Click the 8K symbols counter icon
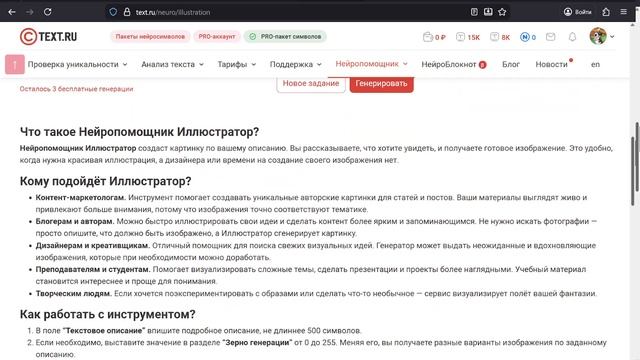This screenshot has width=640, height=360. pyautogui.click(x=500, y=37)
